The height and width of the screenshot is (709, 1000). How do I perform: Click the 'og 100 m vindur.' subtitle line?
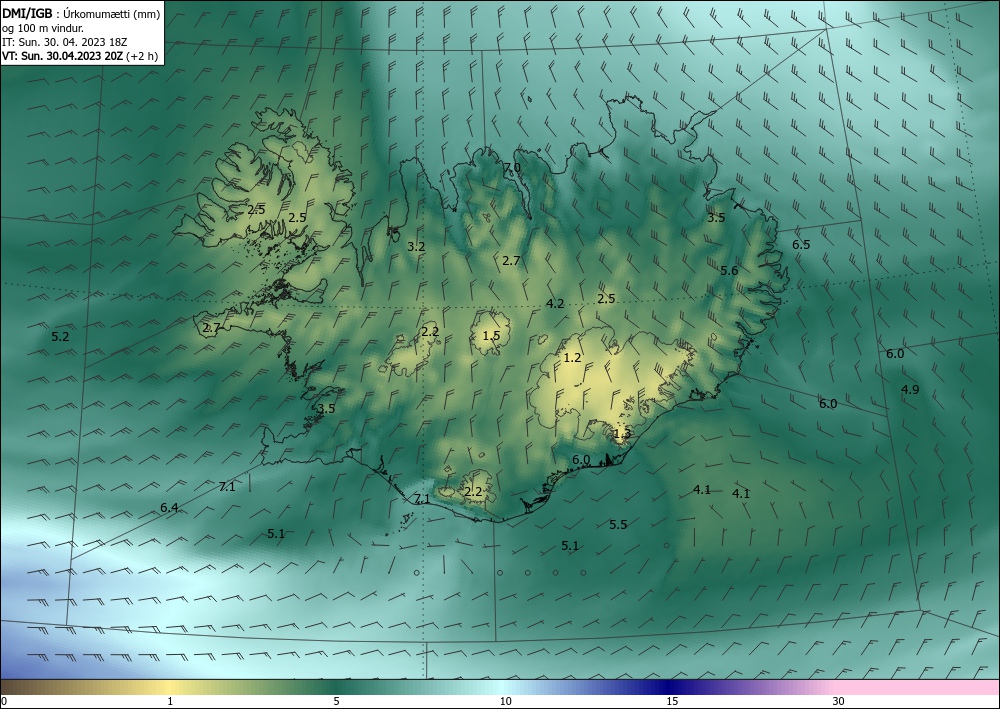pyautogui.click(x=43, y=28)
